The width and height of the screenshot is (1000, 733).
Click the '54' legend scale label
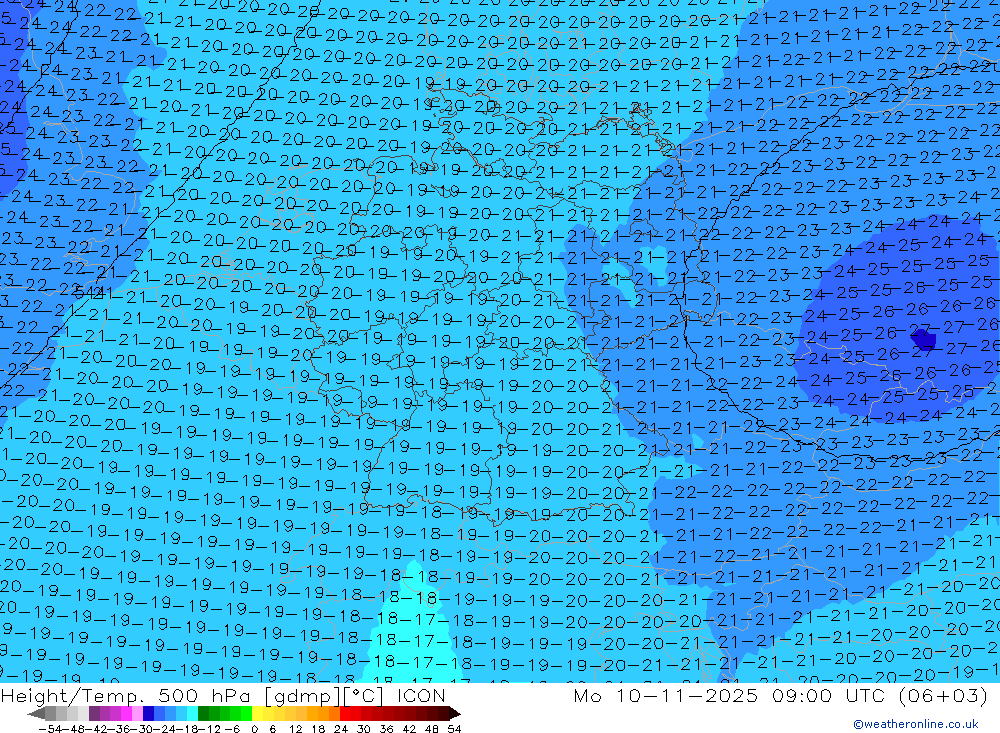point(454,729)
